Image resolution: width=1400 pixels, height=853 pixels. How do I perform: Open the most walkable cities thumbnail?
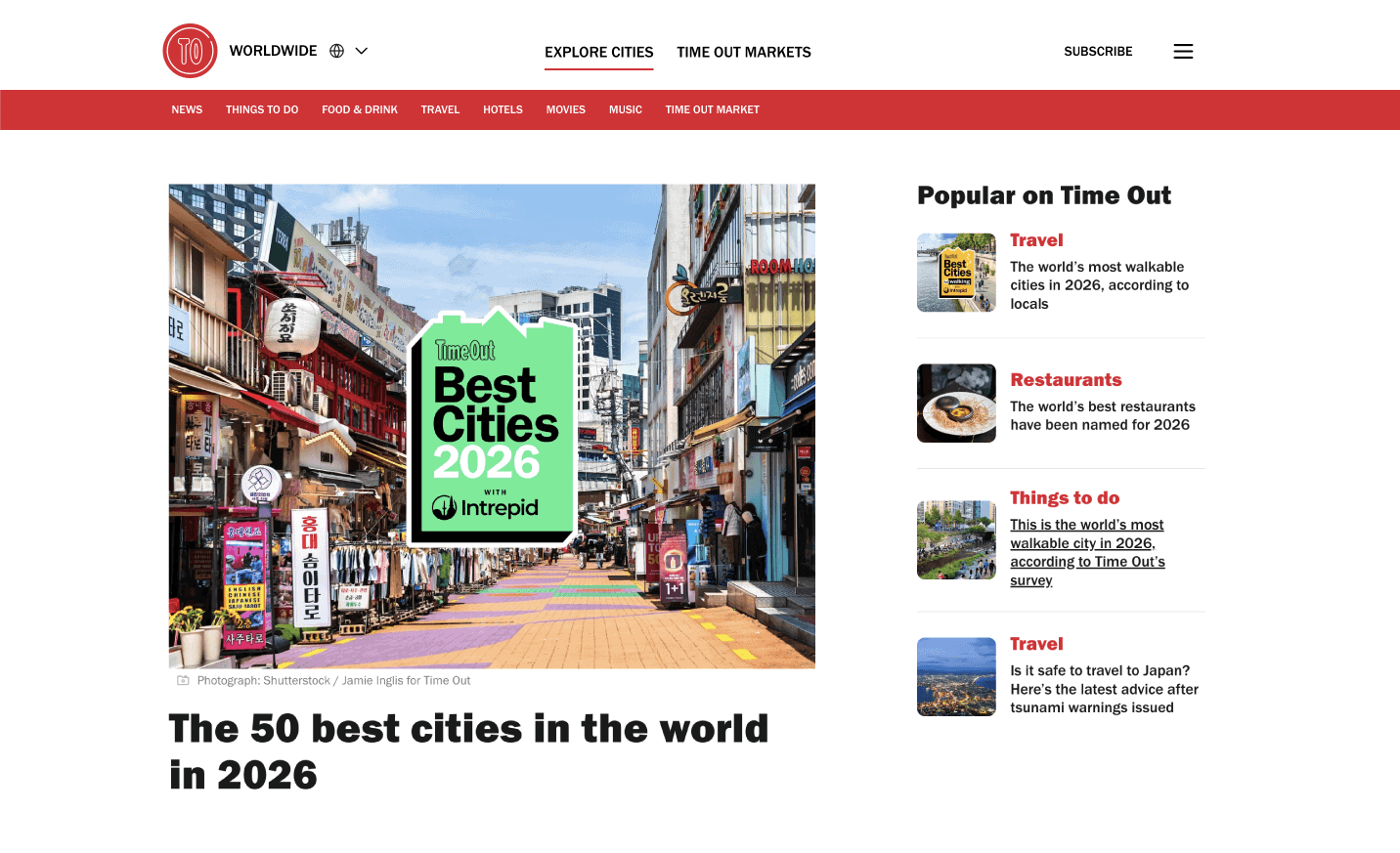tap(956, 273)
